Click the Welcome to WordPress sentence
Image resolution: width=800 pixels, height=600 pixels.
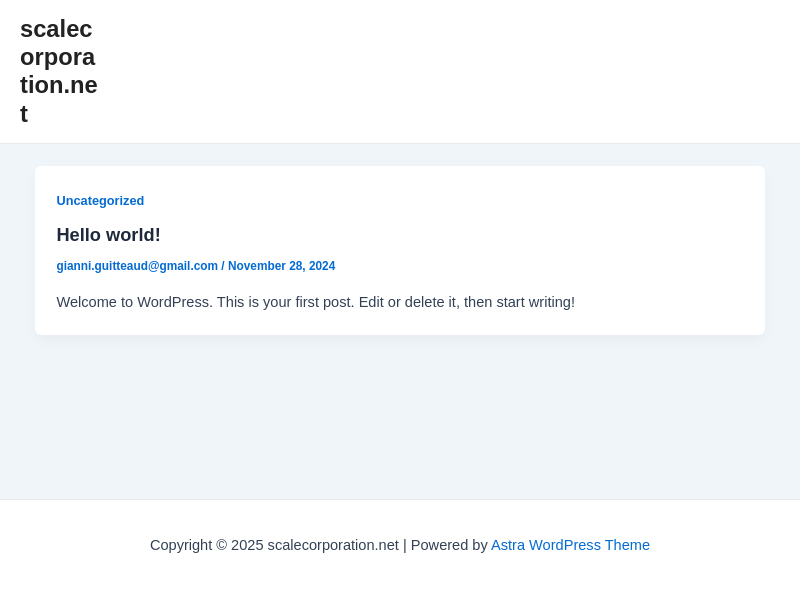tap(134, 302)
